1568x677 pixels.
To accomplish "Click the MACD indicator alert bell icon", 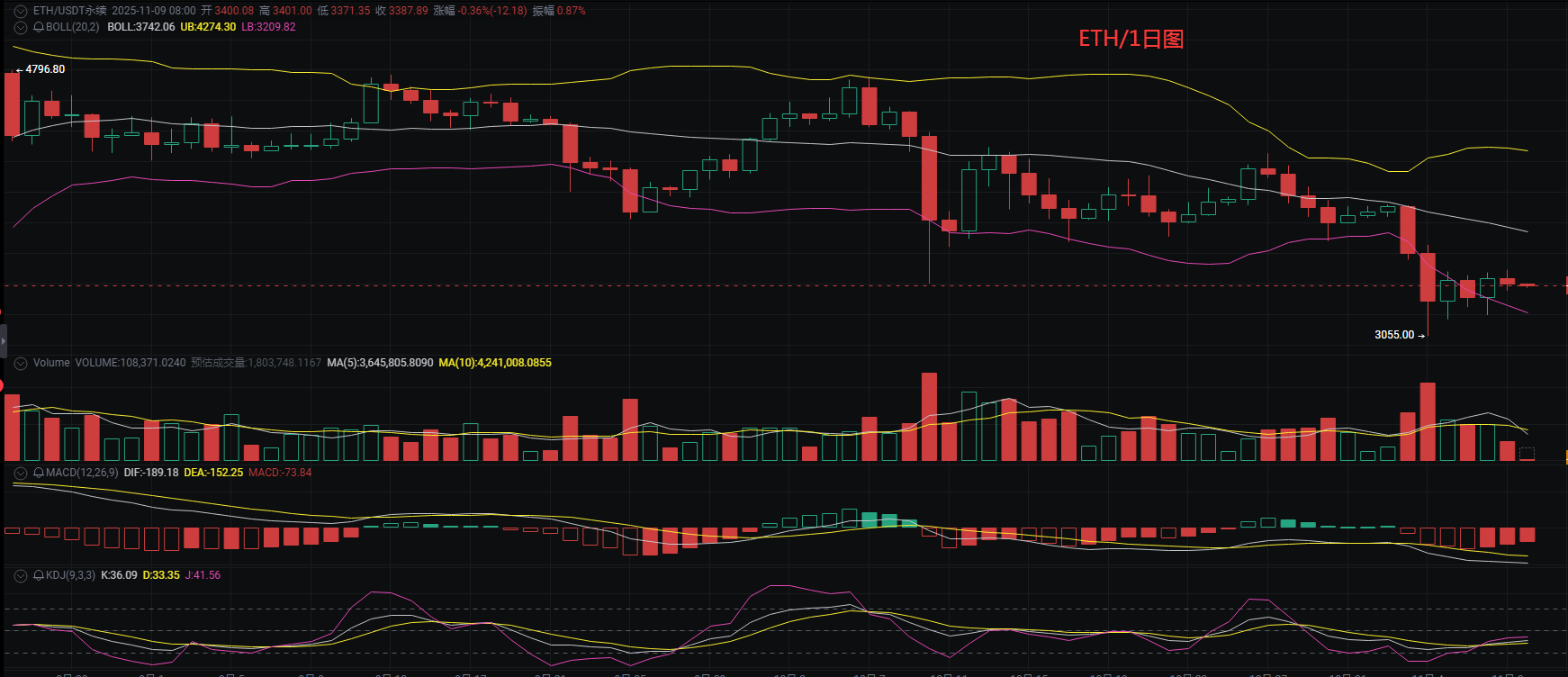I will coord(39,473).
